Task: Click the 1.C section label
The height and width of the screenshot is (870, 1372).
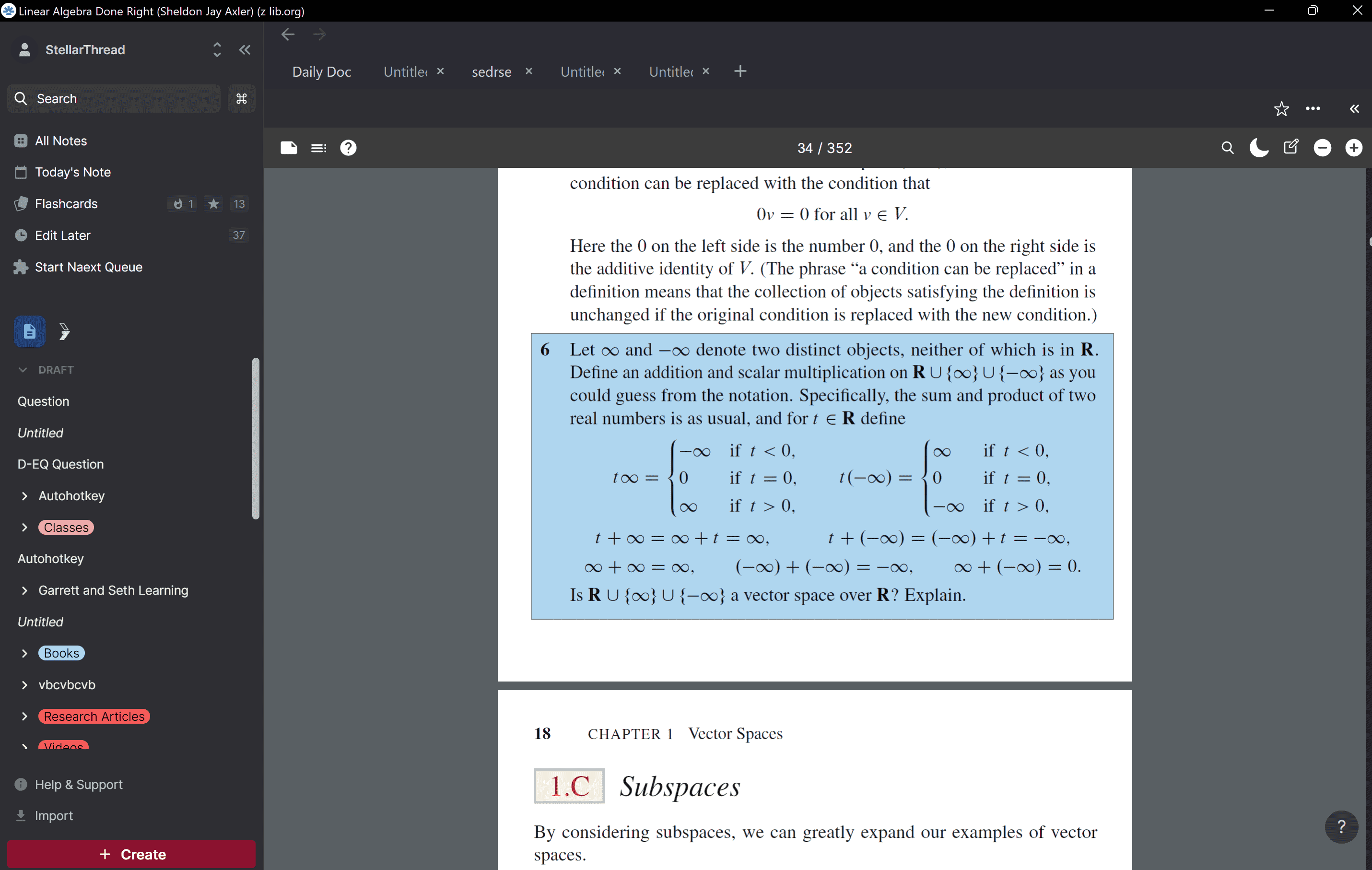Action: click(x=569, y=786)
